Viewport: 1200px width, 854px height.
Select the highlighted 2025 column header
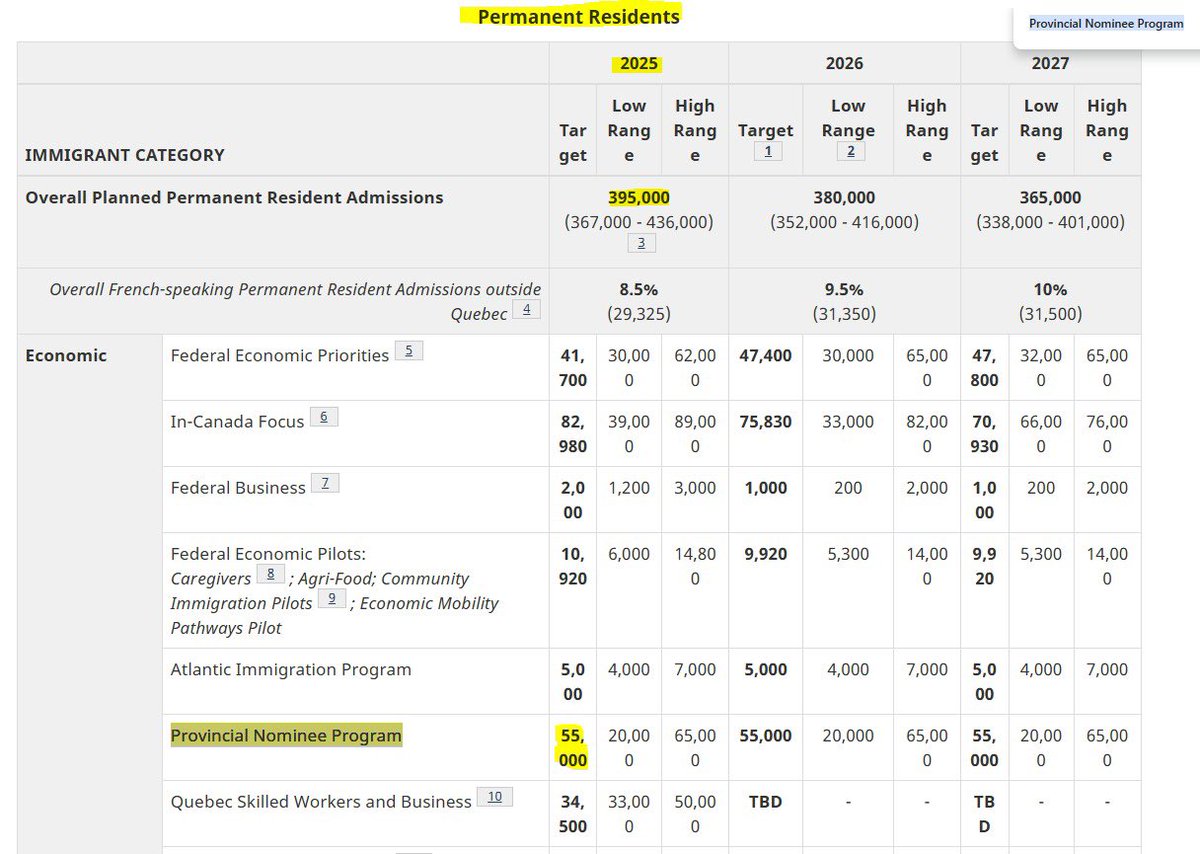point(638,62)
